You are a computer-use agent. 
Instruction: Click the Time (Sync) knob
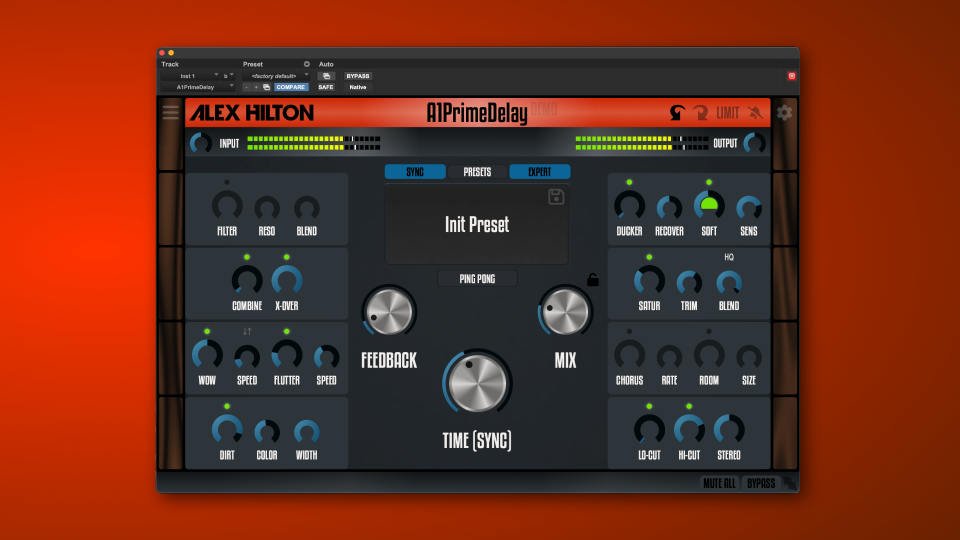click(477, 382)
